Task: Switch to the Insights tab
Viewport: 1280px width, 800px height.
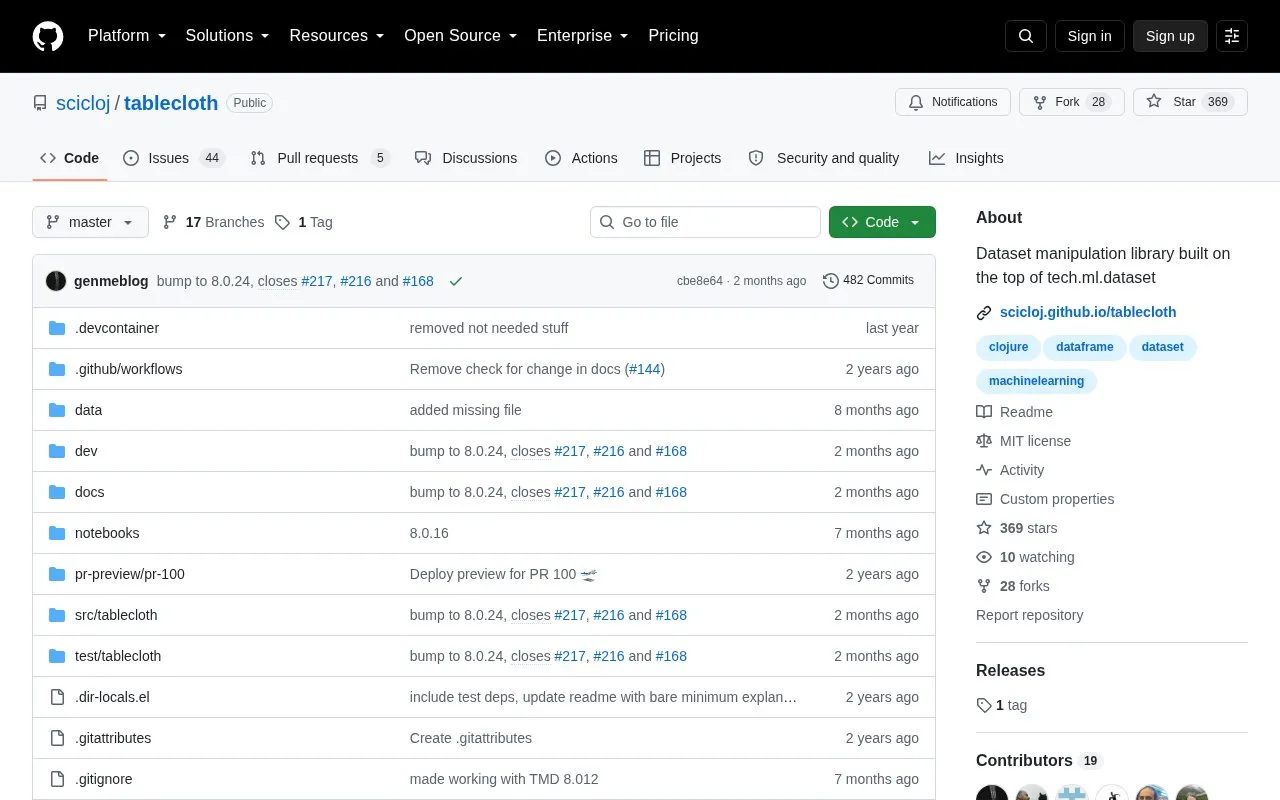Action: coord(966,158)
